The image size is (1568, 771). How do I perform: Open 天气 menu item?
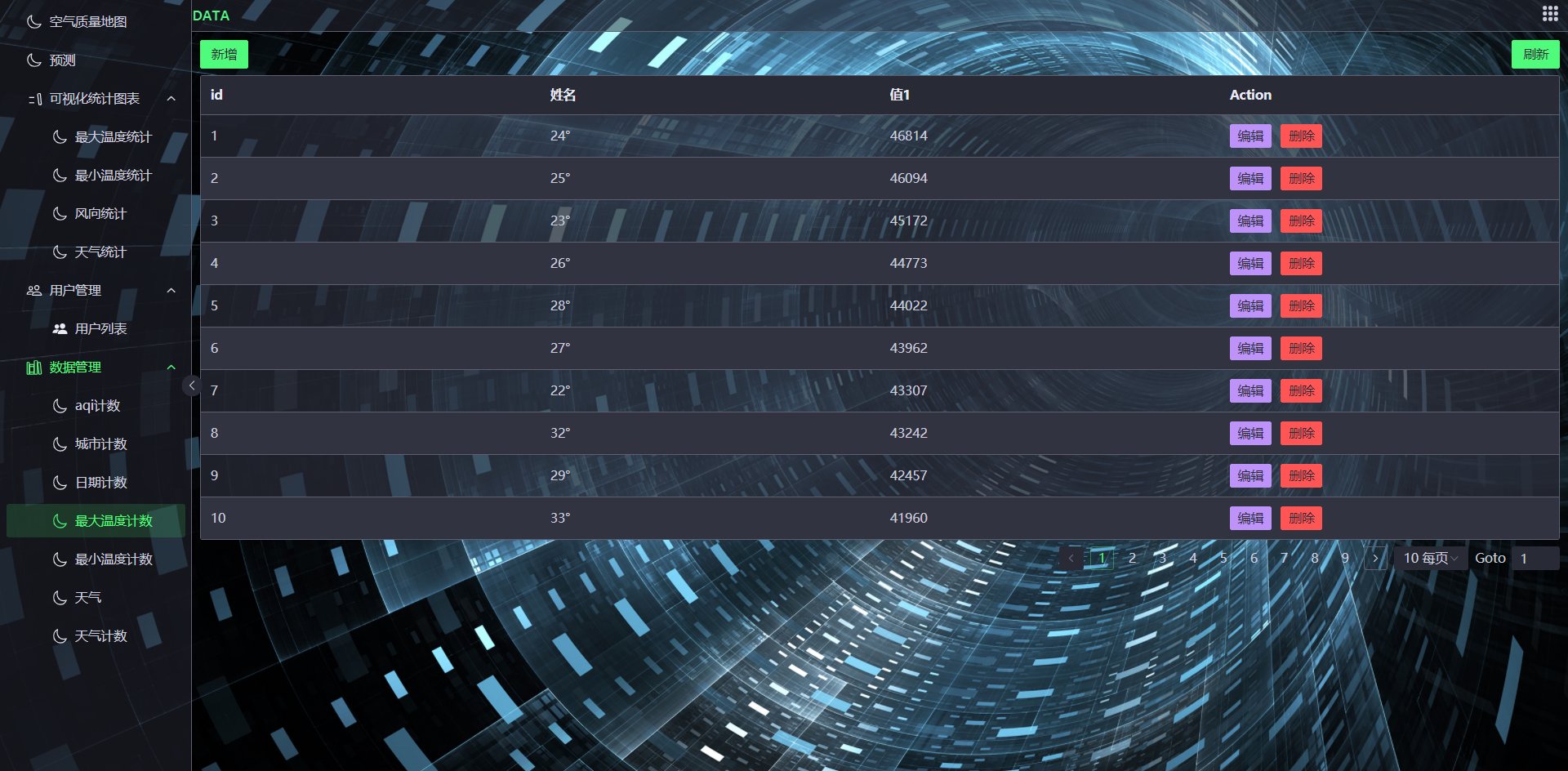[96, 597]
